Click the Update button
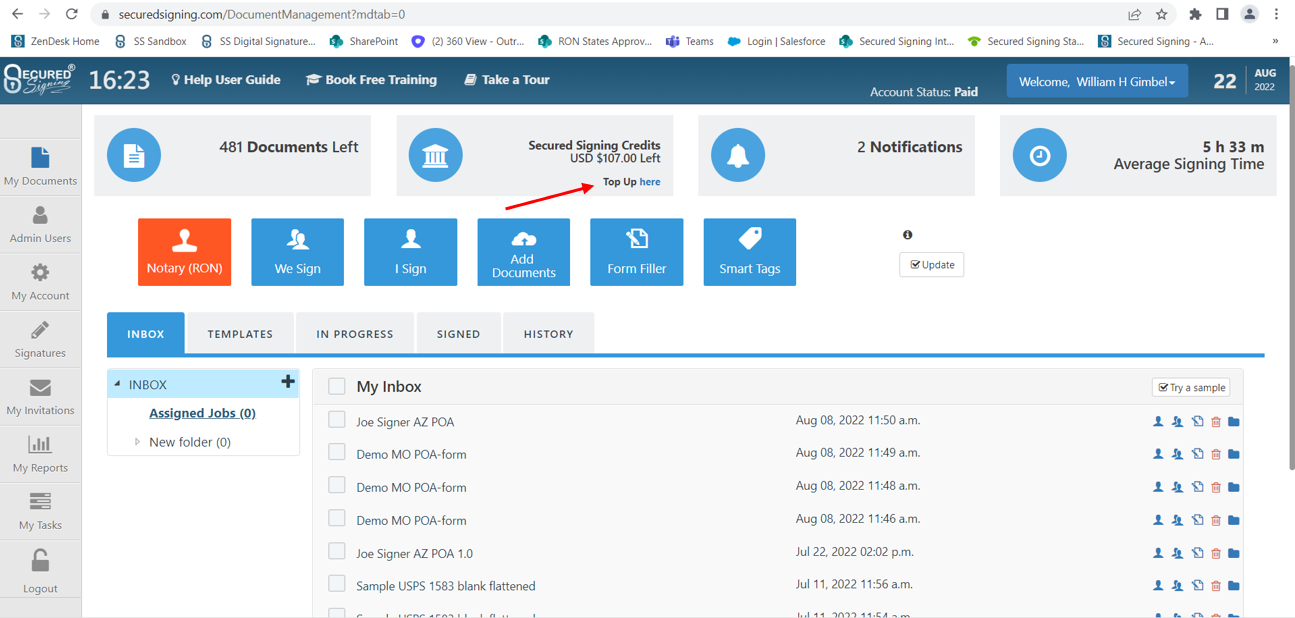This screenshot has width=1295, height=618. pyautogui.click(x=931, y=265)
